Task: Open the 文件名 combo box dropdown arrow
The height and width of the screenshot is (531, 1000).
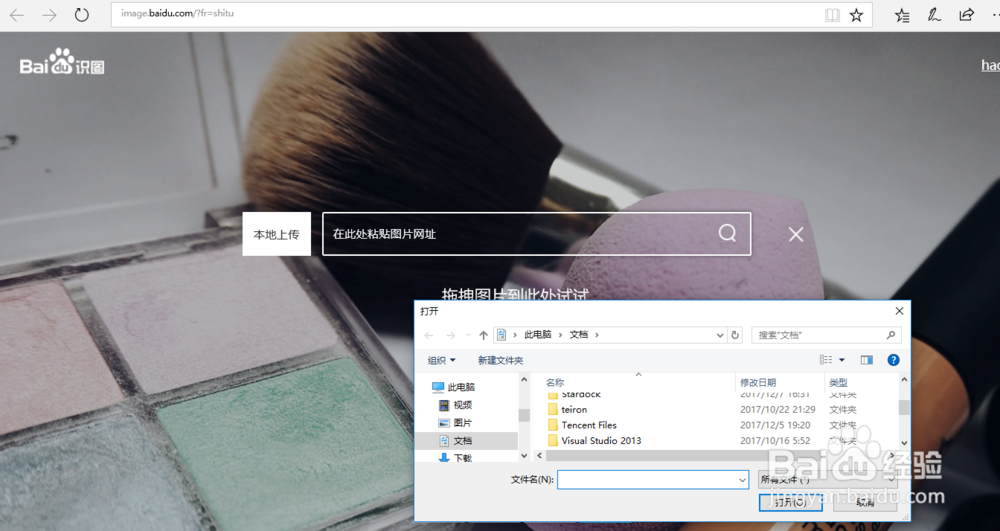Action: (742, 480)
